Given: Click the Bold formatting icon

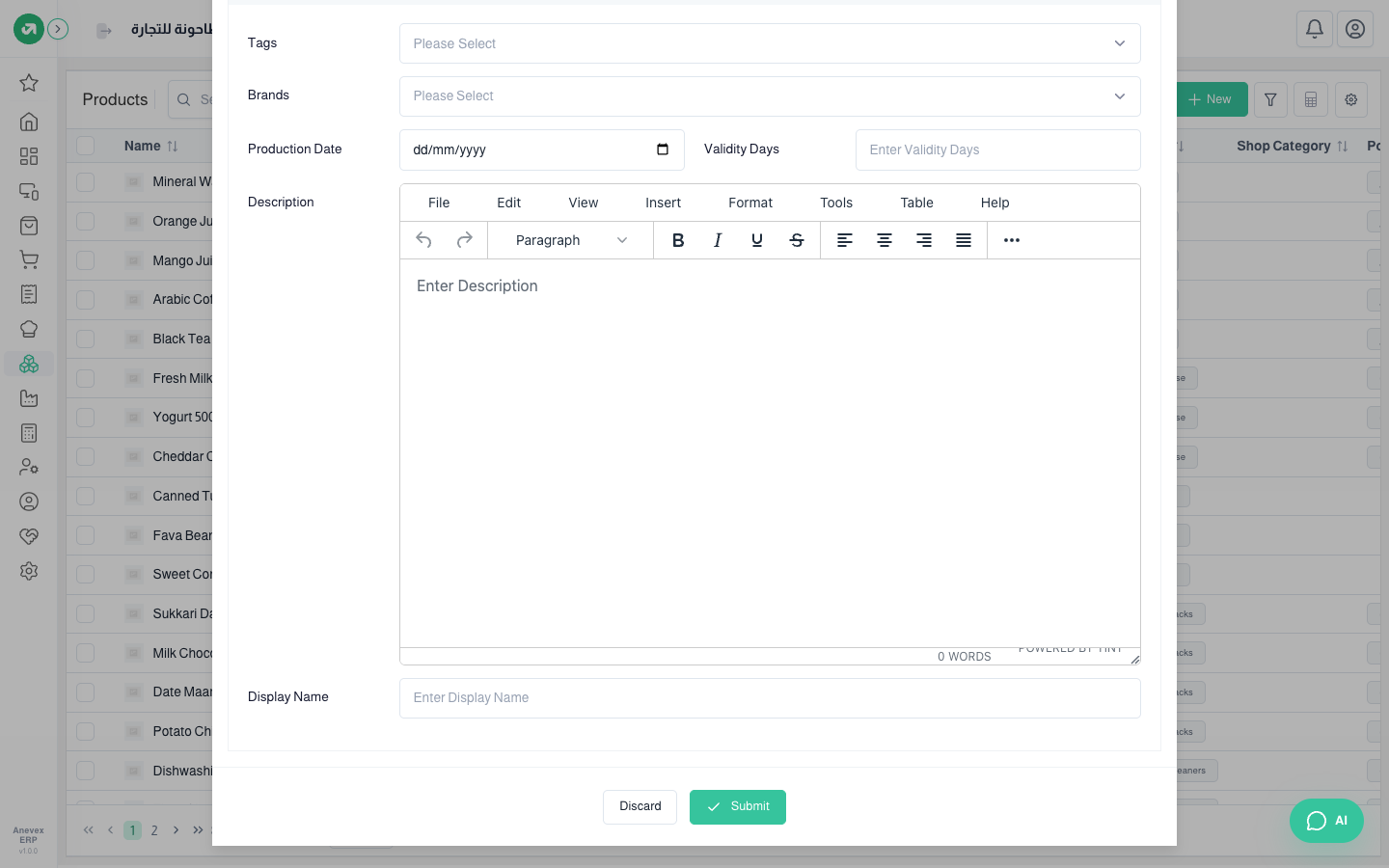Looking at the screenshot, I should (x=678, y=240).
